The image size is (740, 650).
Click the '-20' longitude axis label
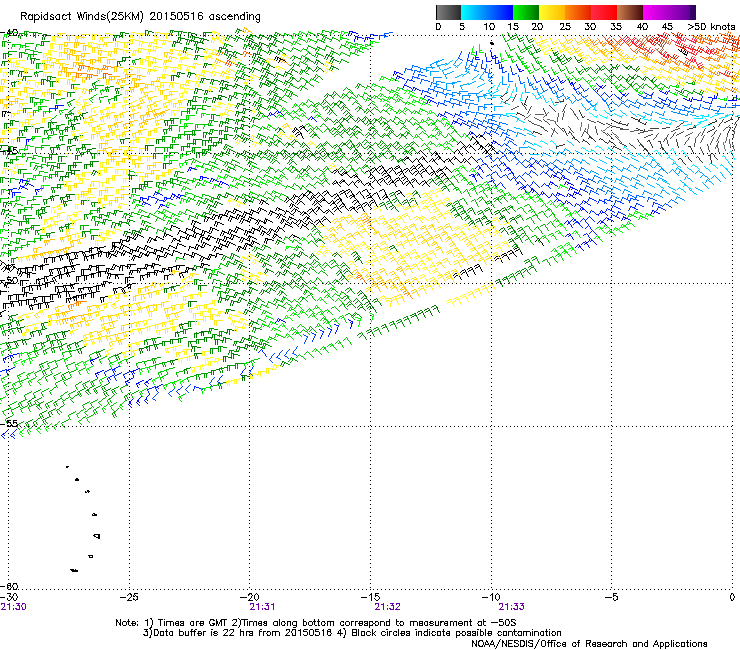pyautogui.click(x=249, y=597)
